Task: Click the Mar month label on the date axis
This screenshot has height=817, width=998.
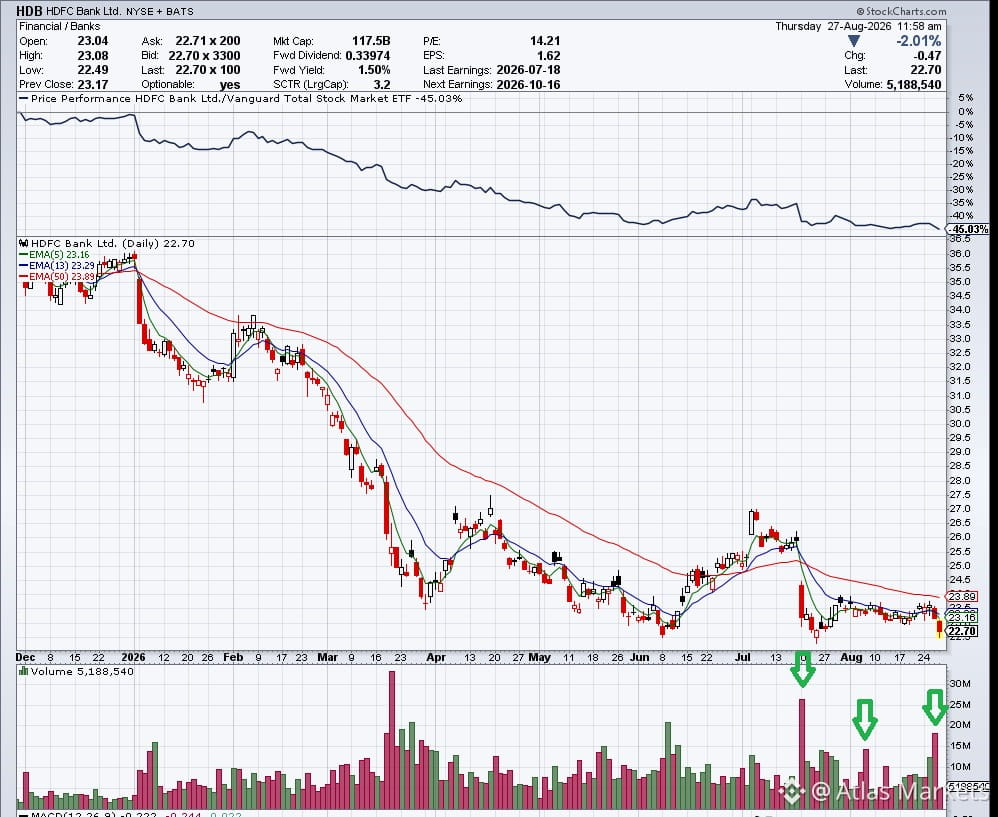Action: pos(327,657)
